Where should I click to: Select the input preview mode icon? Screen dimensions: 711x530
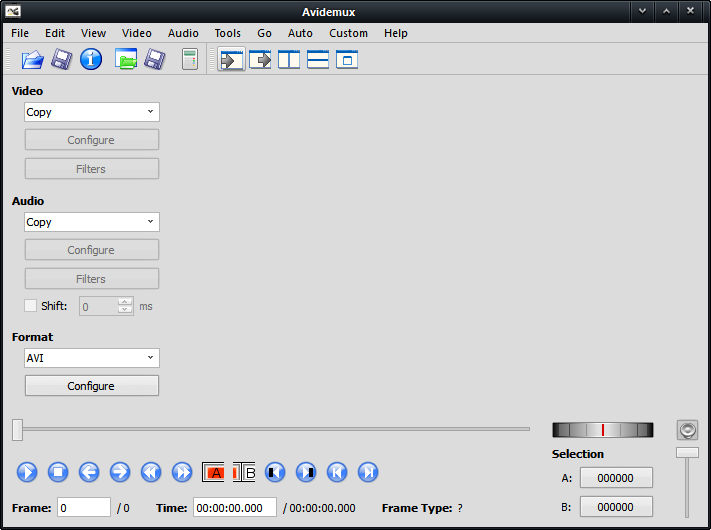(x=231, y=59)
